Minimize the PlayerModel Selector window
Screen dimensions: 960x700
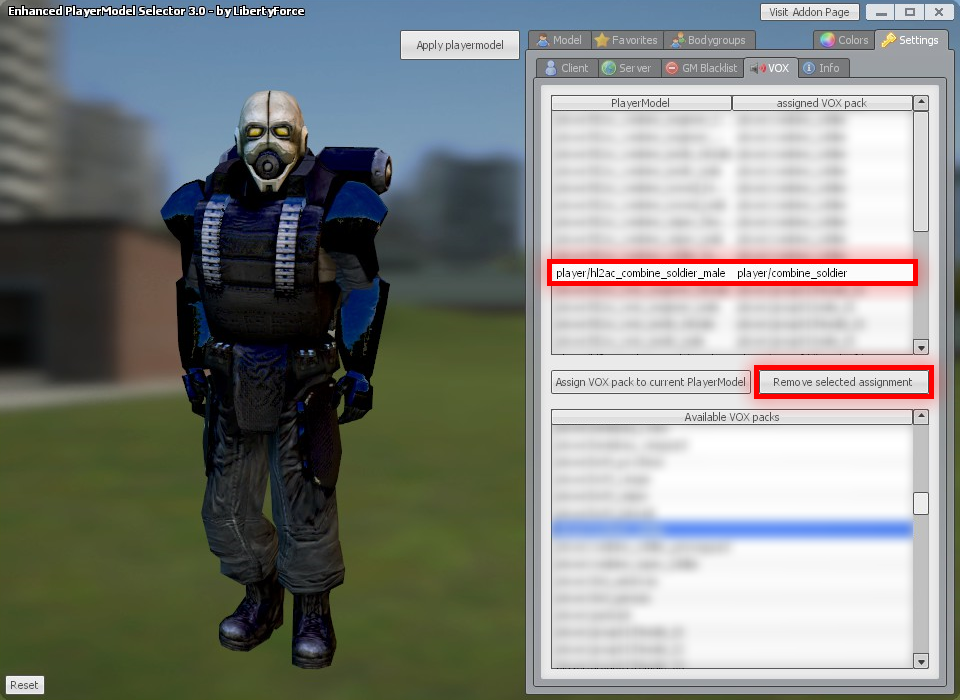tap(880, 12)
